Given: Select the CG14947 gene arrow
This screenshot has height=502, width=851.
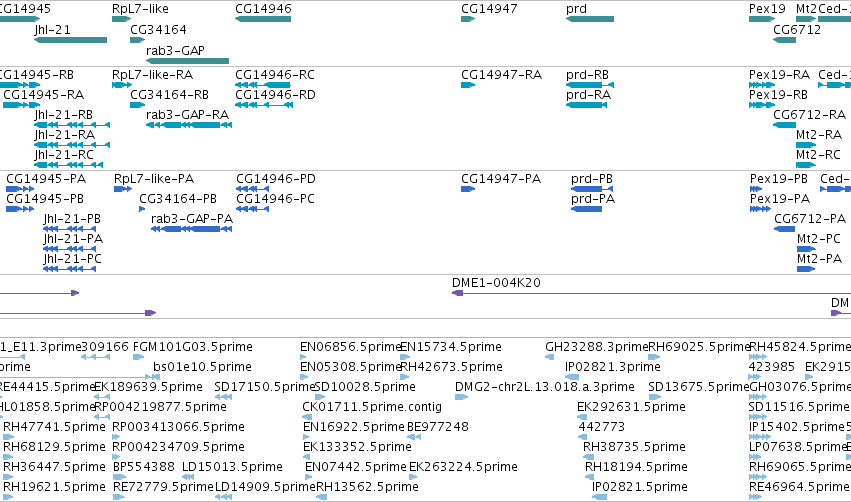Looking at the screenshot, I should 468,19.
